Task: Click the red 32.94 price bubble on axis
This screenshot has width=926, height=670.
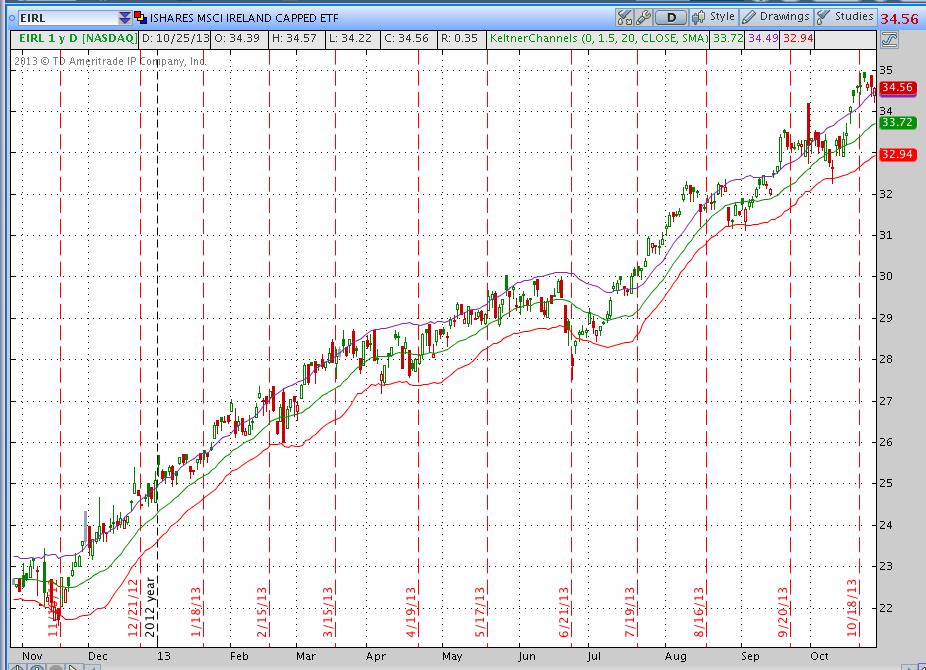Action: click(x=897, y=154)
